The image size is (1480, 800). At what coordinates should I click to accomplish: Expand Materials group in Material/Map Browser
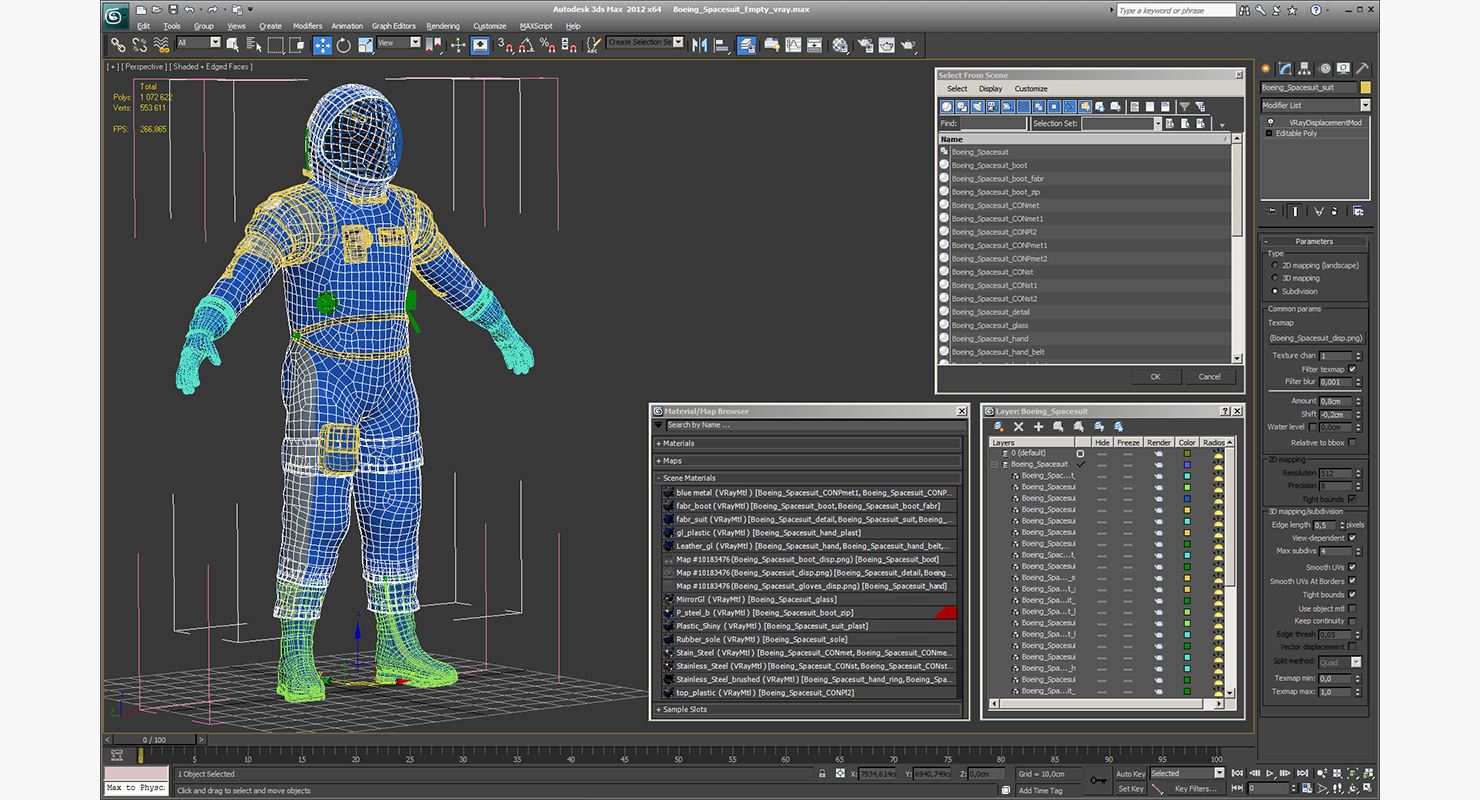pyautogui.click(x=809, y=443)
